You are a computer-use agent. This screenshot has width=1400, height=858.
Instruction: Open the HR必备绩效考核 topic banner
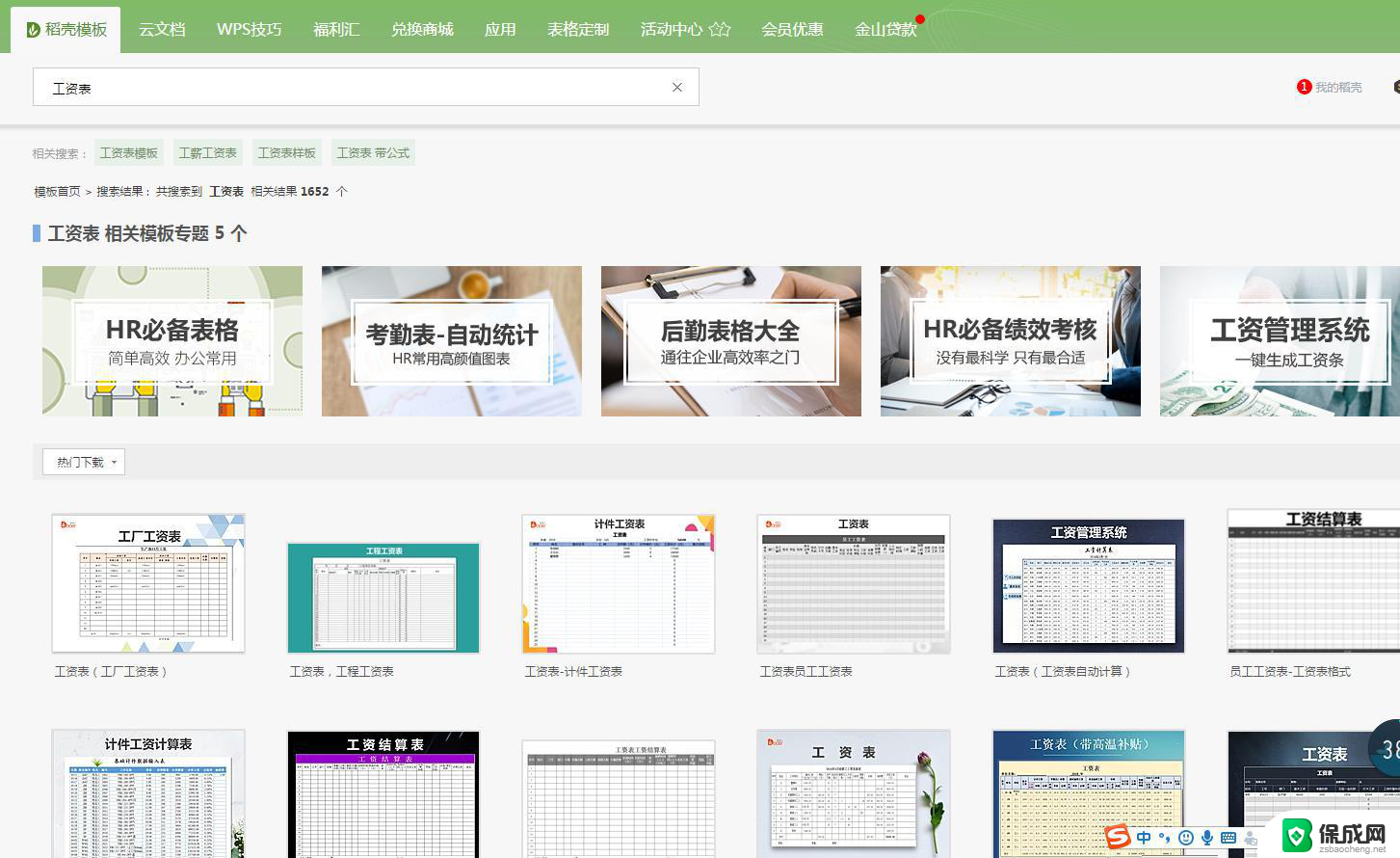1011,341
